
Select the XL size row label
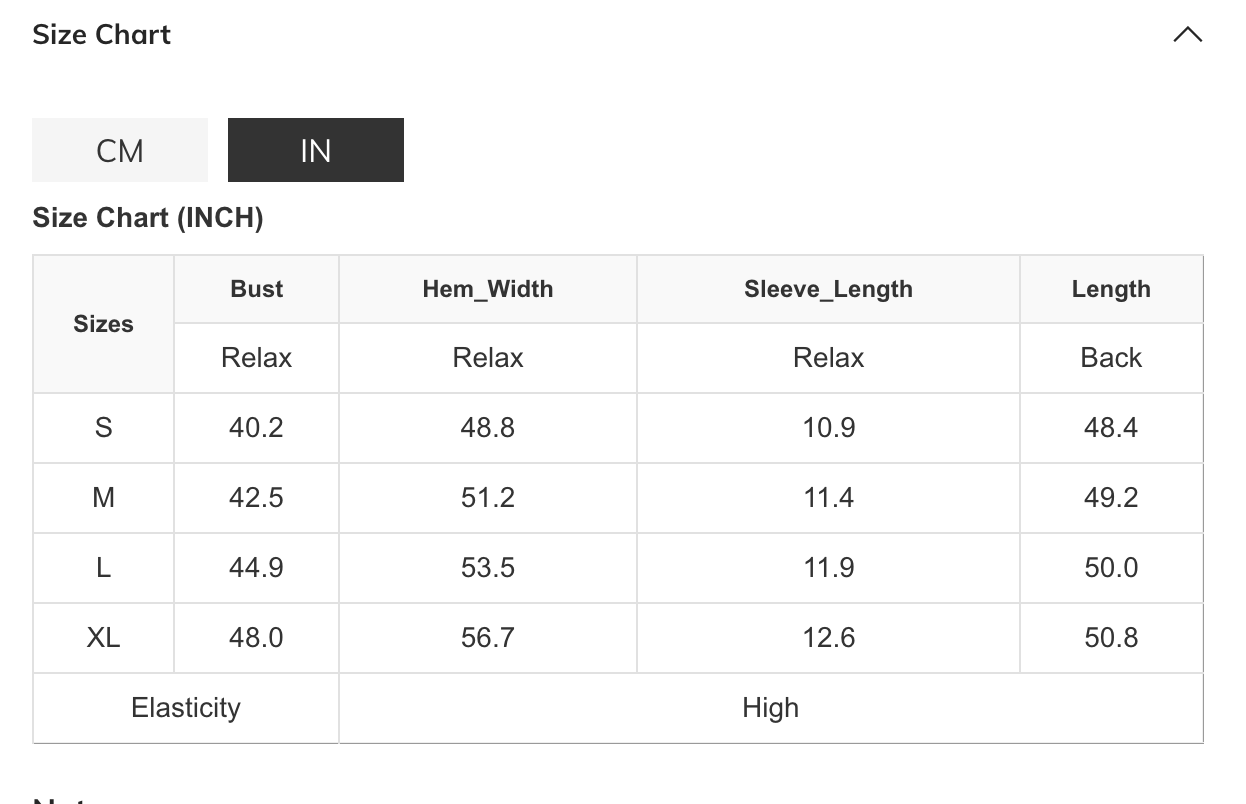click(103, 638)
